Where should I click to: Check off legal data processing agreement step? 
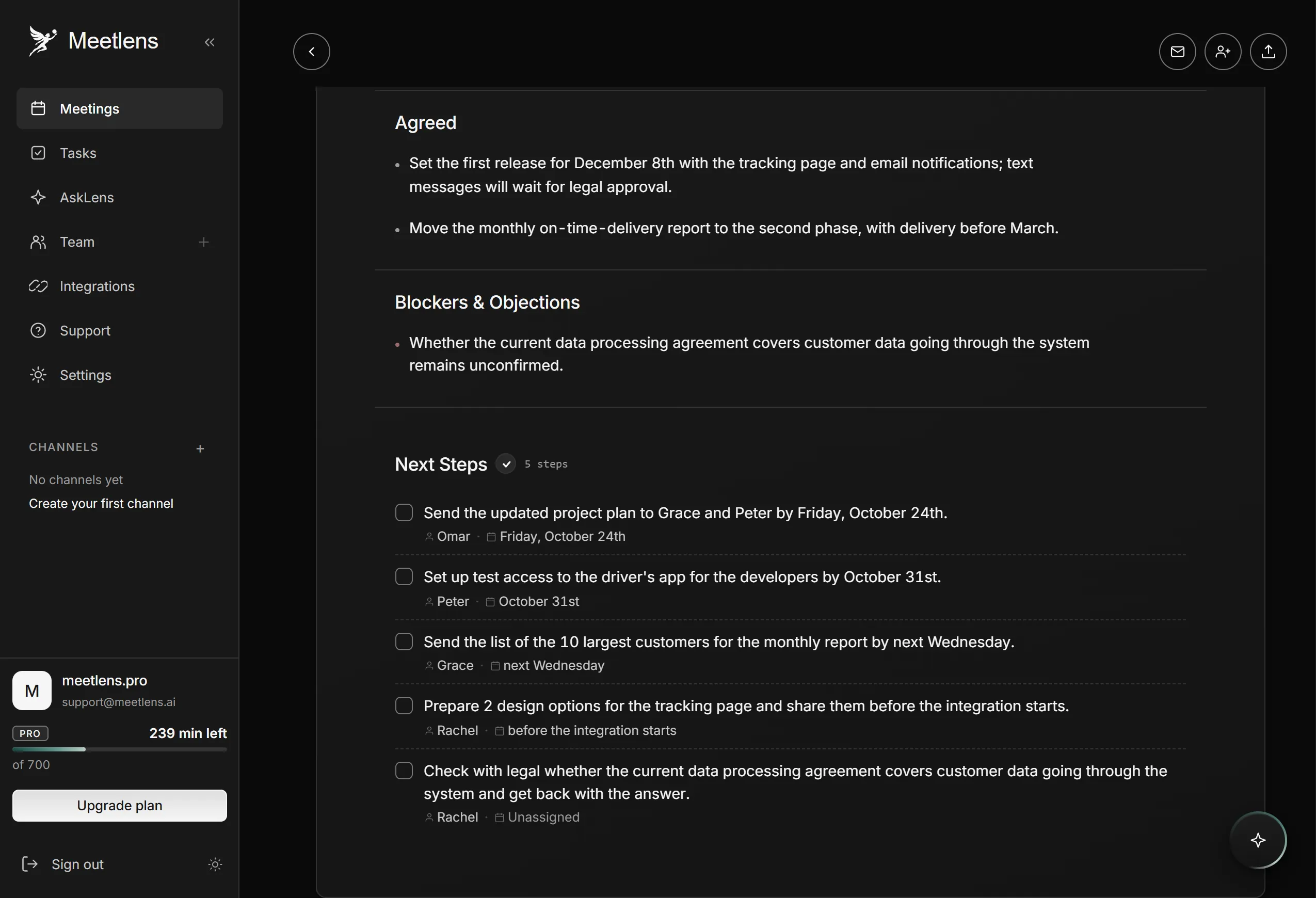coord(404,771)
